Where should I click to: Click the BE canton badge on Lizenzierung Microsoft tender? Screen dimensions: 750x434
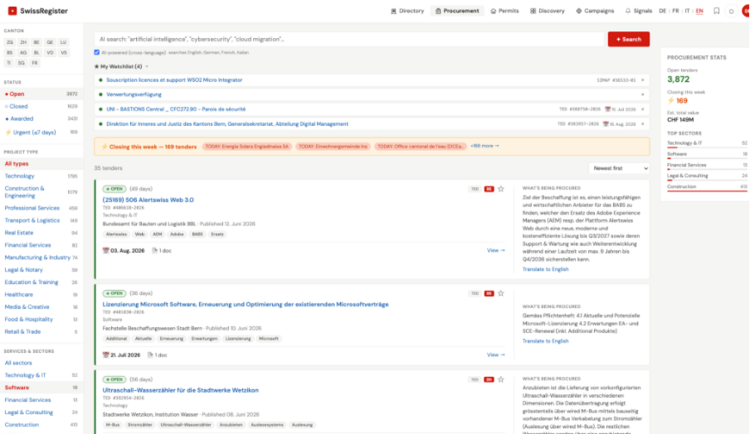pos(488,293)
